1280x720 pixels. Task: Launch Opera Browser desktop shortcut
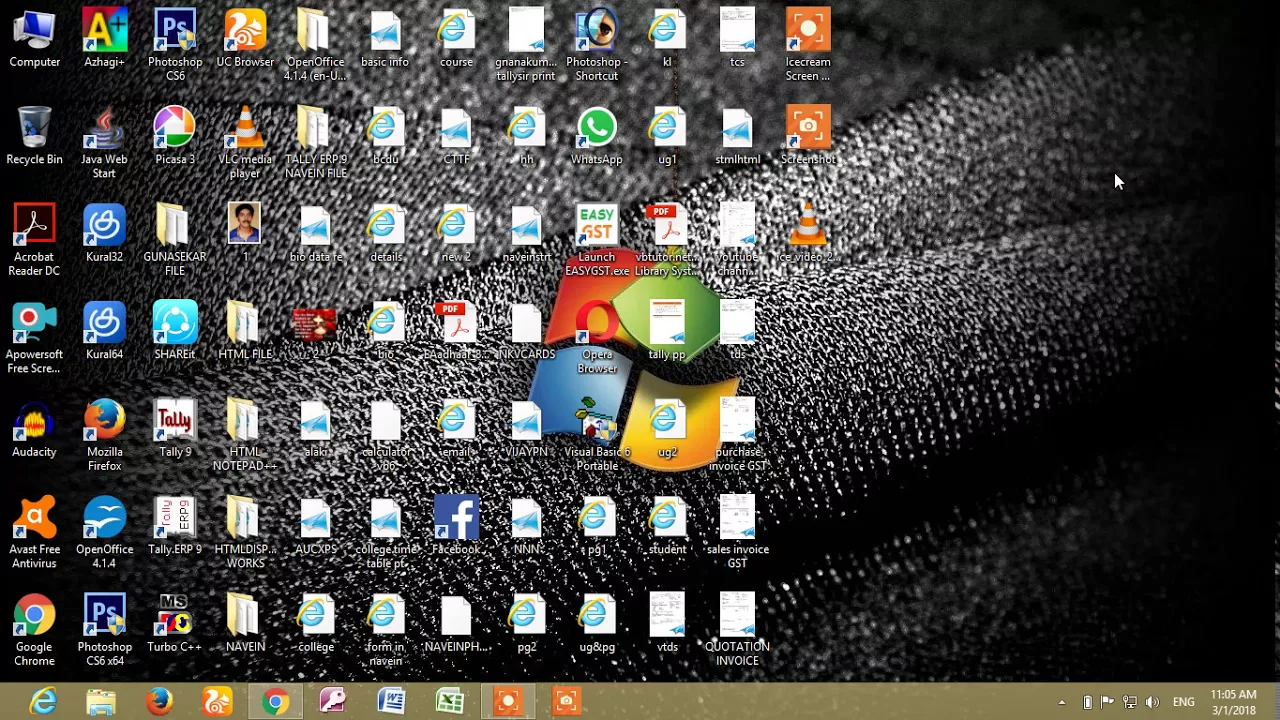click(x=597, y=339)
